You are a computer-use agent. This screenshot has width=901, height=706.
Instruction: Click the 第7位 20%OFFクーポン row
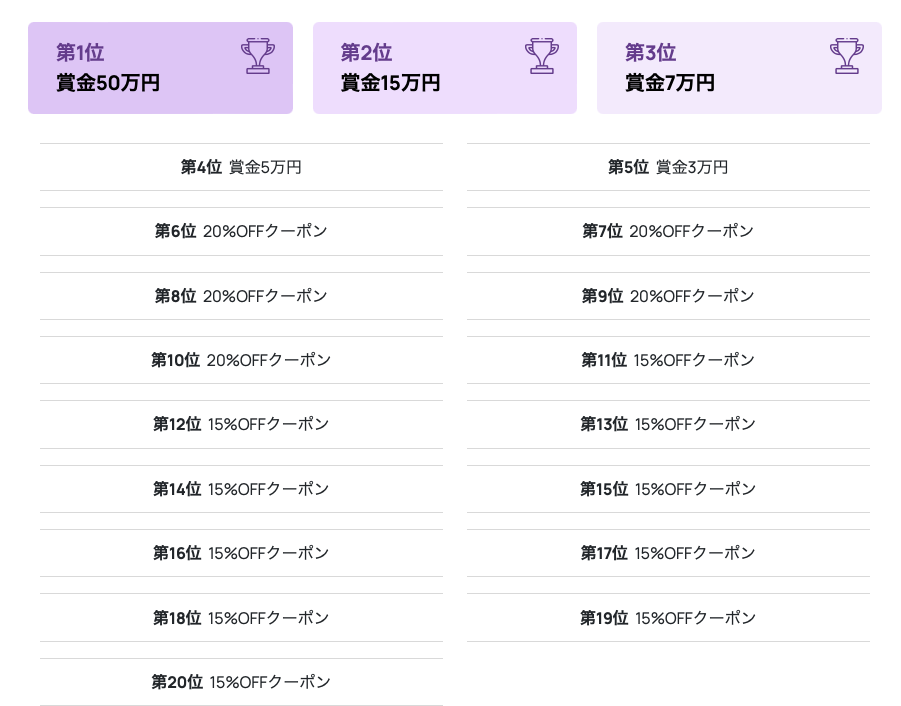coord(668,232)
